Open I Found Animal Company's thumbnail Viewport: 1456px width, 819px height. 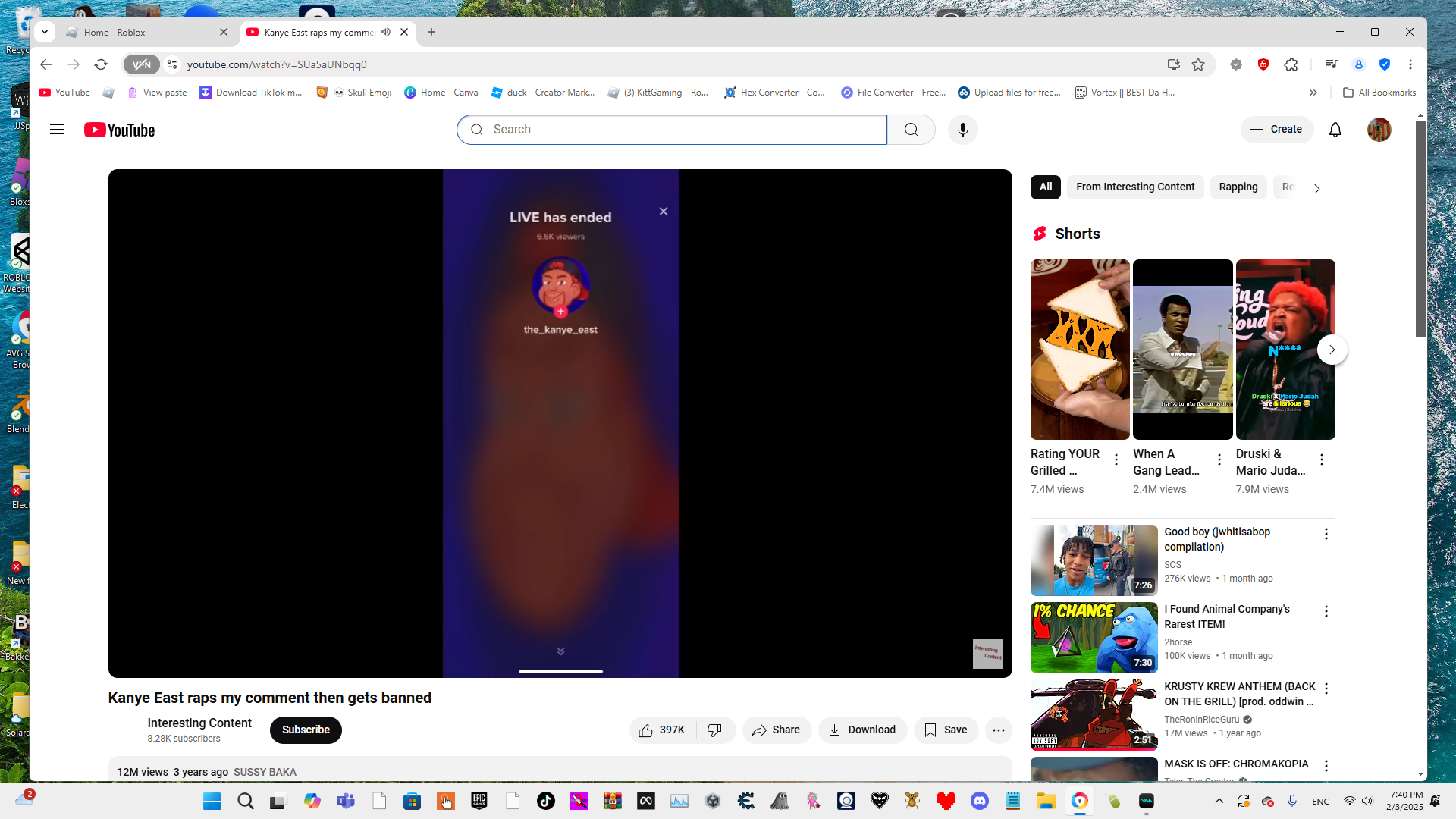point(1094,638)
